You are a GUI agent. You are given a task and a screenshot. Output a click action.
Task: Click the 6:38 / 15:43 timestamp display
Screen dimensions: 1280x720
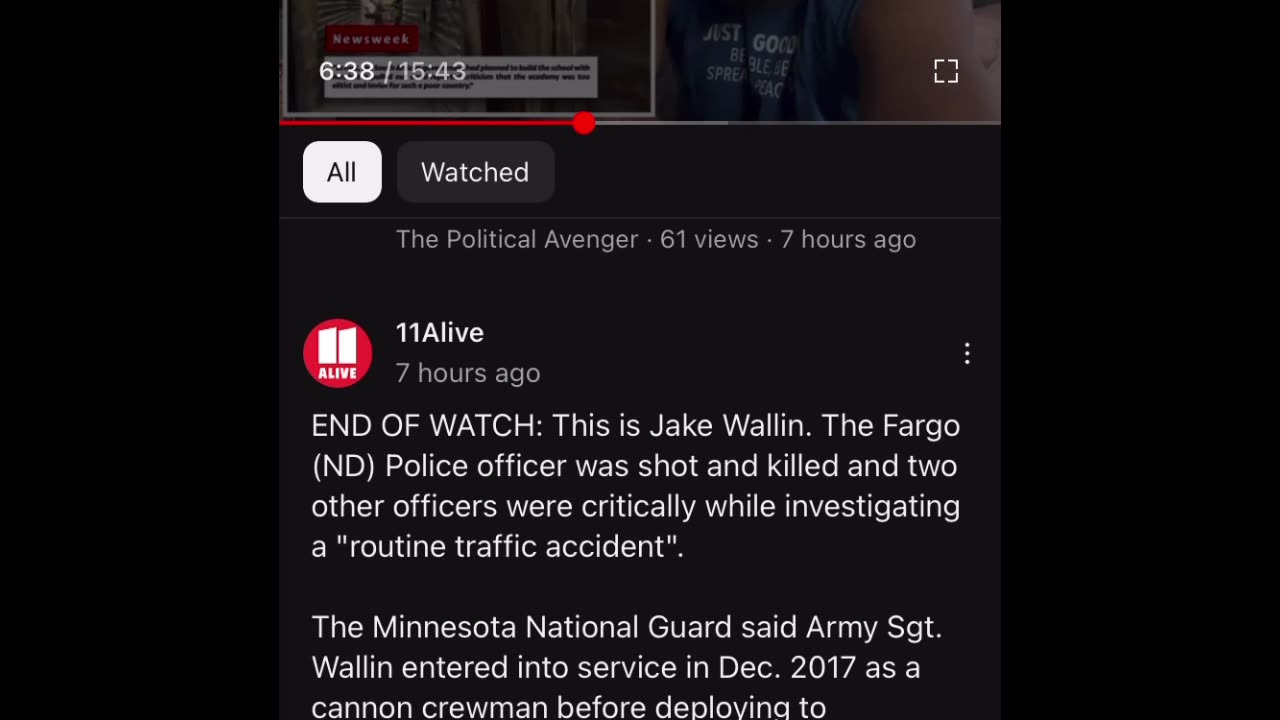[392, 71]
